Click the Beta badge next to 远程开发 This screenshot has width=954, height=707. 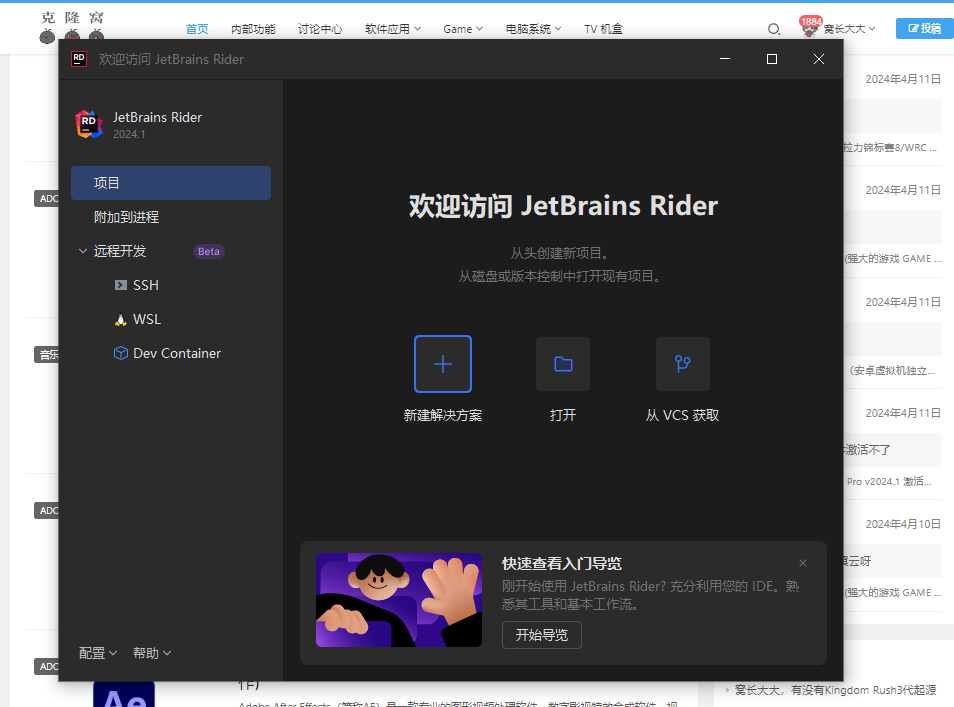209,251
